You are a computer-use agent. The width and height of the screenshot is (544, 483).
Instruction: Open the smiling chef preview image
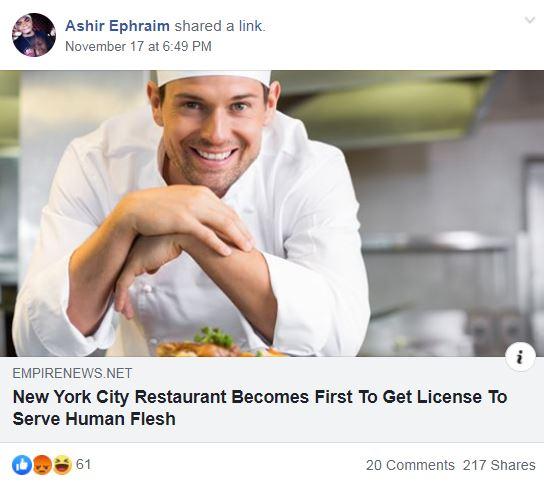[272, 213]
